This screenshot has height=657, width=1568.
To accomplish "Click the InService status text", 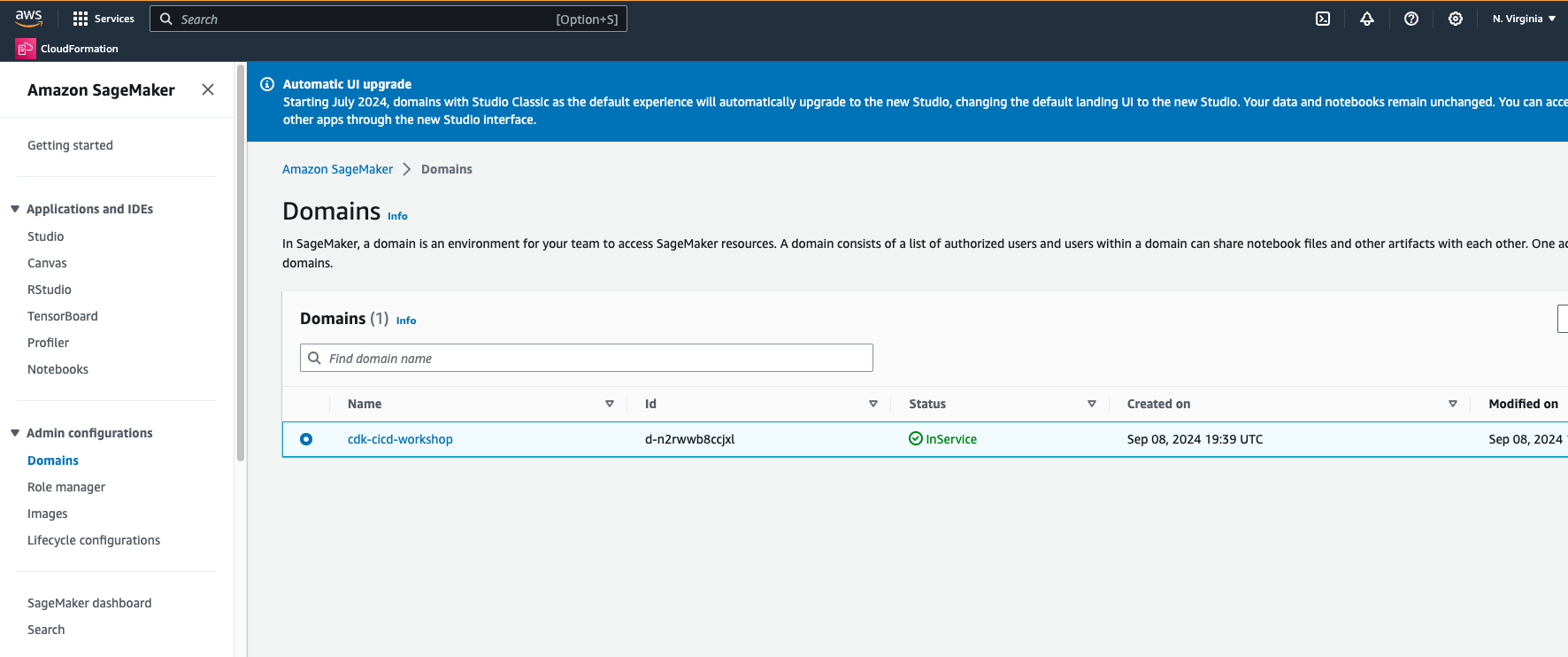I will 951,439.
